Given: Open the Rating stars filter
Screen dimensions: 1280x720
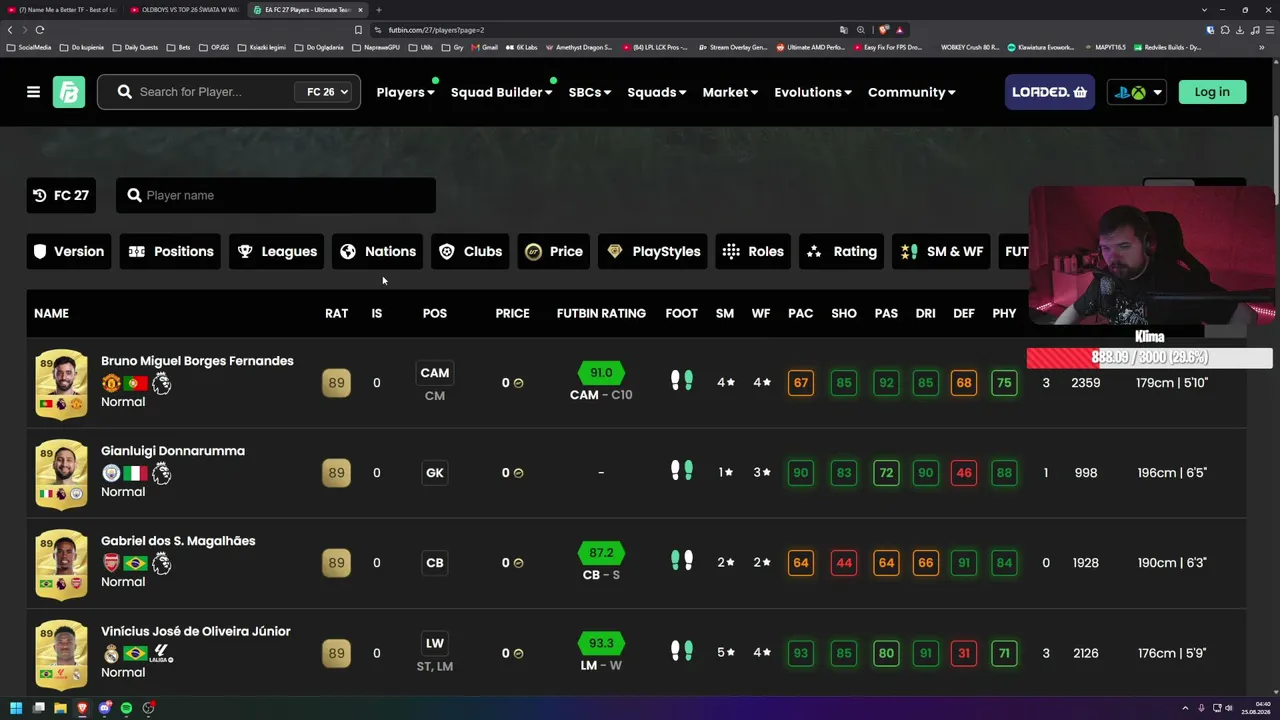Looking at the screenshot, I should coord(842,251).
